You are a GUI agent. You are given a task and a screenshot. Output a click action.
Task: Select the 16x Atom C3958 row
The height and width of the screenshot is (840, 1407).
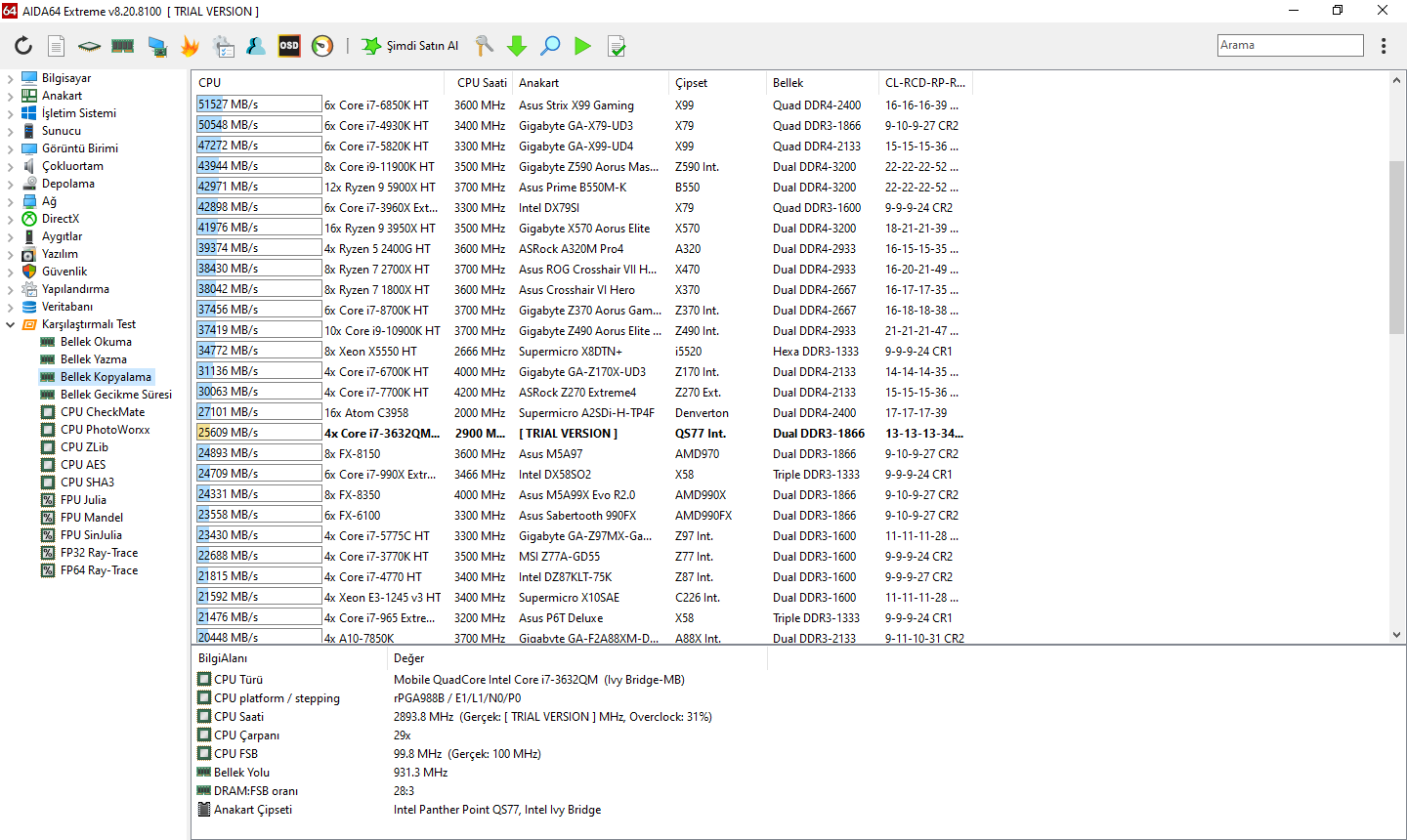coord(581,412)
